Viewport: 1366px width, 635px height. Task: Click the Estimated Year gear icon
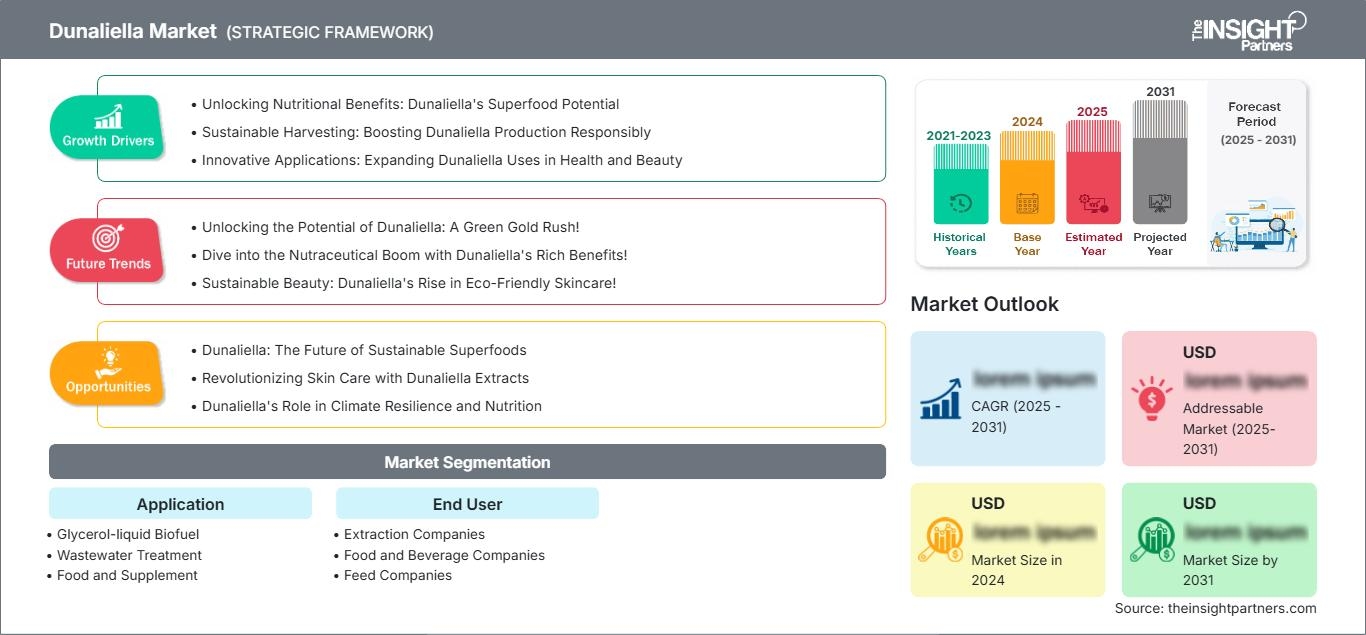pyautogui.click(x=1093, y=204)
